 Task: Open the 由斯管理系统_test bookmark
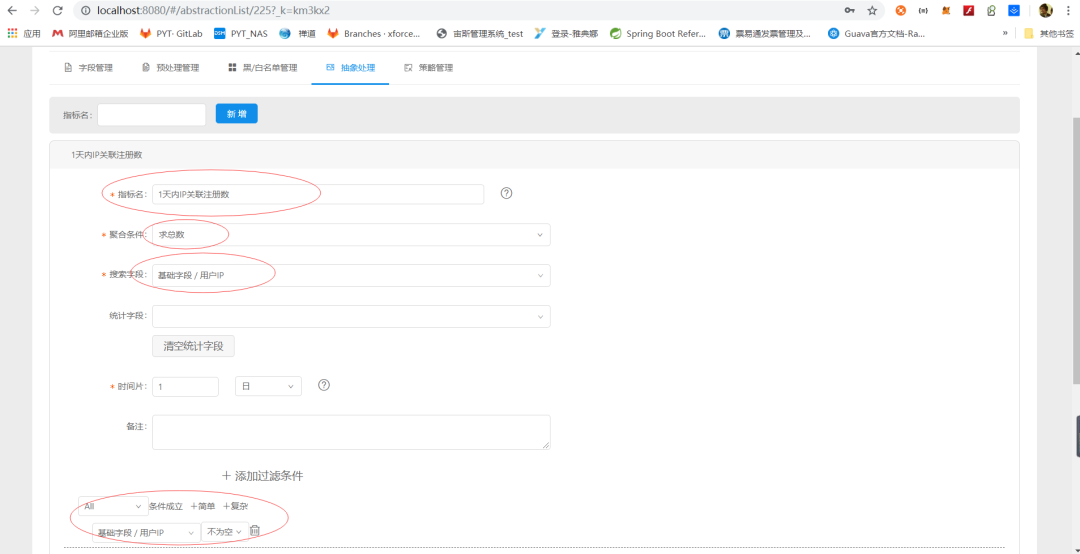tap(480, 33)
